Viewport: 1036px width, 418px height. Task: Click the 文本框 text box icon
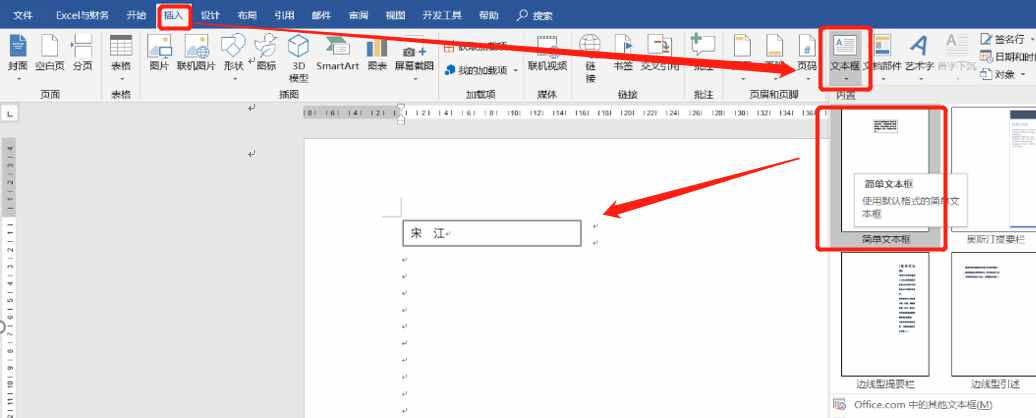tap(844, 46)
